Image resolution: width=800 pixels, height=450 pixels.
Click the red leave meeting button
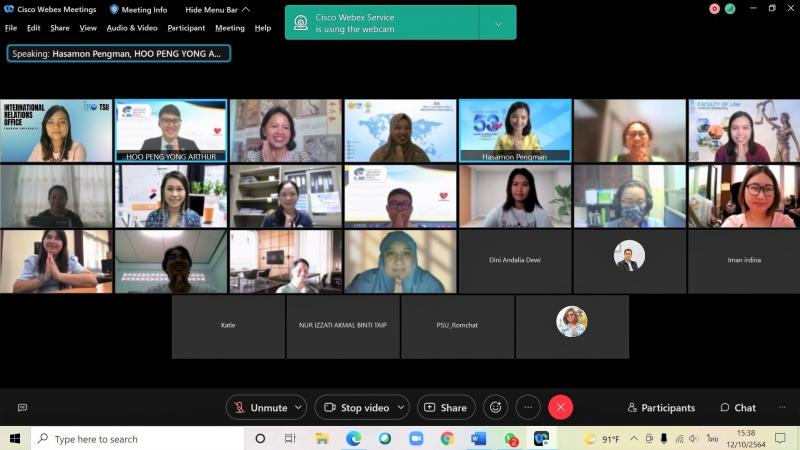tap(560, 407)
